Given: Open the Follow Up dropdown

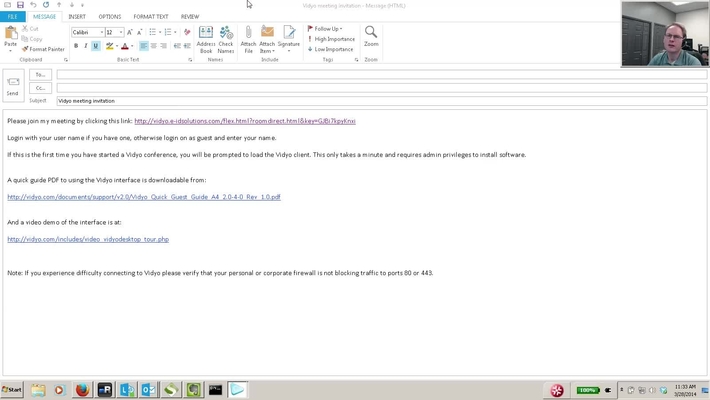Looking at the screenshot, I should 325,29.
